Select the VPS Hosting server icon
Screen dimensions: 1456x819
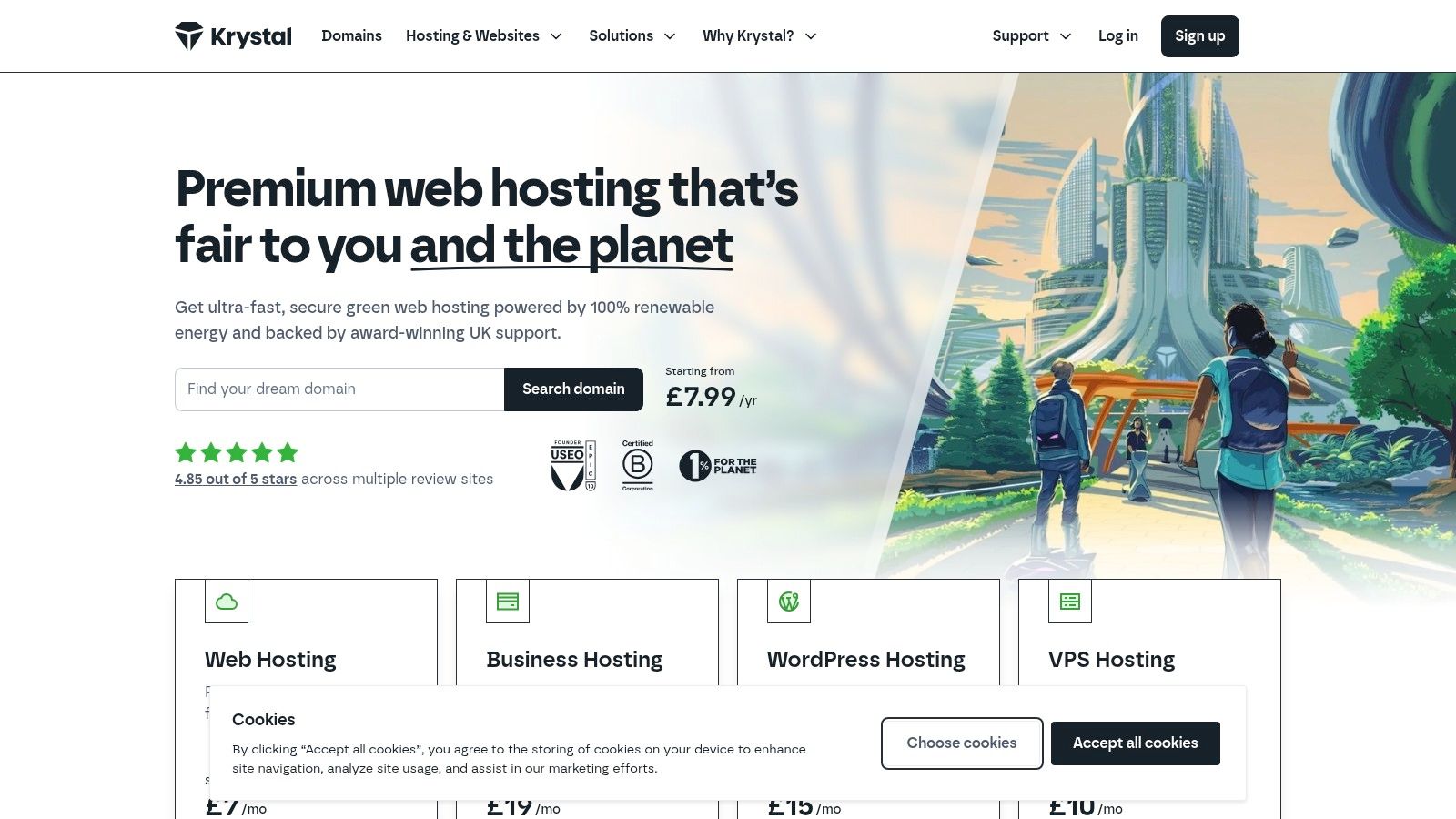1070,602
